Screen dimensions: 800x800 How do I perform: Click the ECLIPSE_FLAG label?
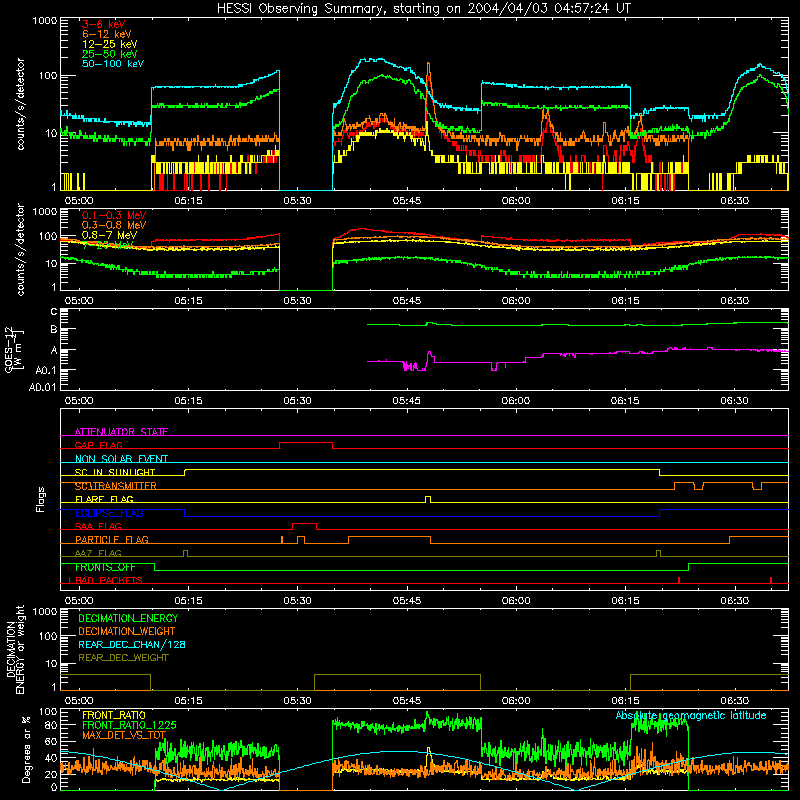[109, 513]
